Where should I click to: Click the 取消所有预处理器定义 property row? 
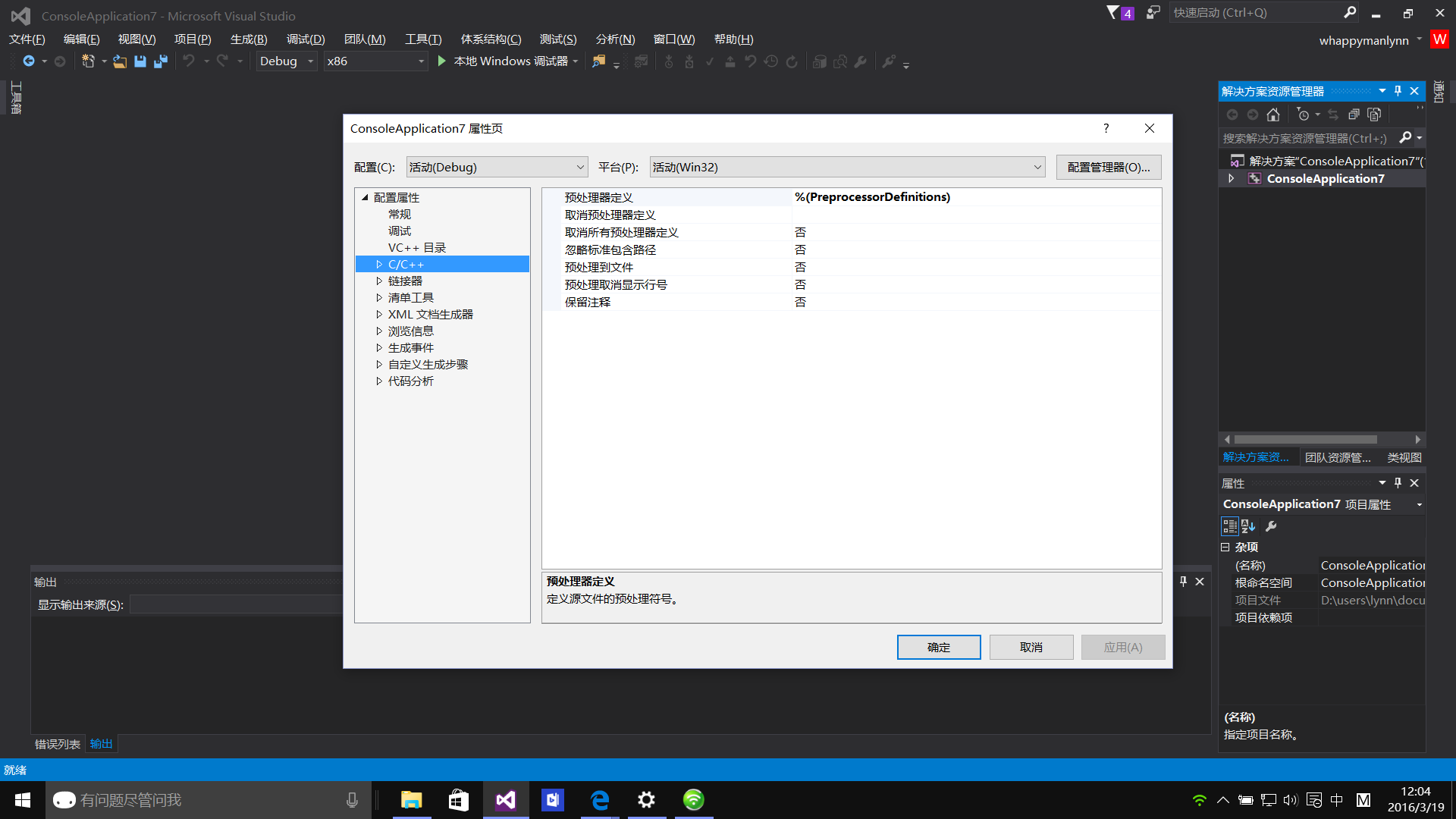click(852, 232)
